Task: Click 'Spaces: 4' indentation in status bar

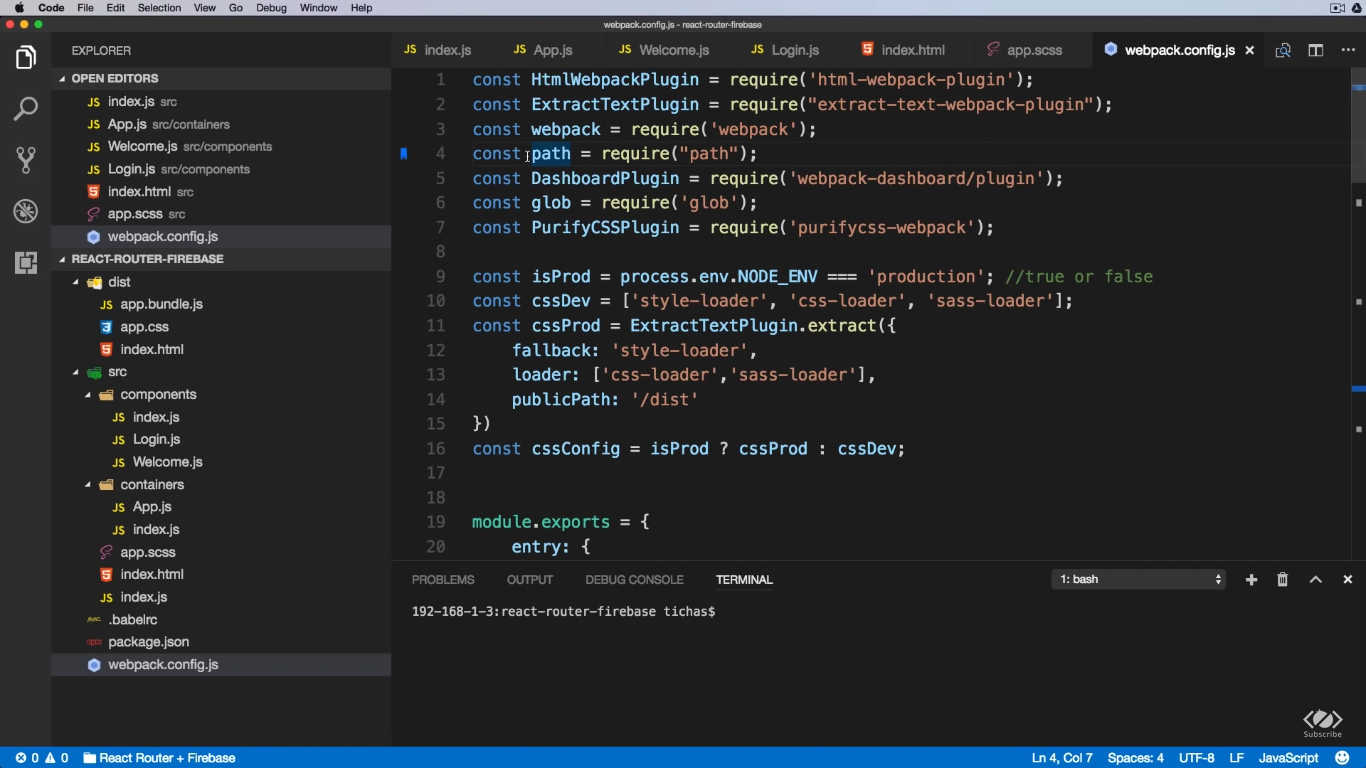Action: (x=1135, y=758)
